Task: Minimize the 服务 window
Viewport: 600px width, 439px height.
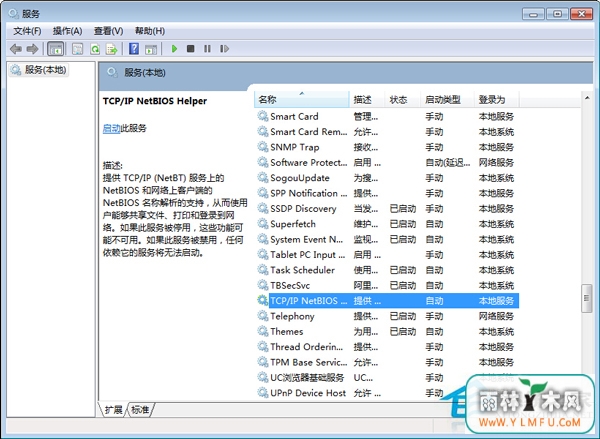Action: click(533, 14)
